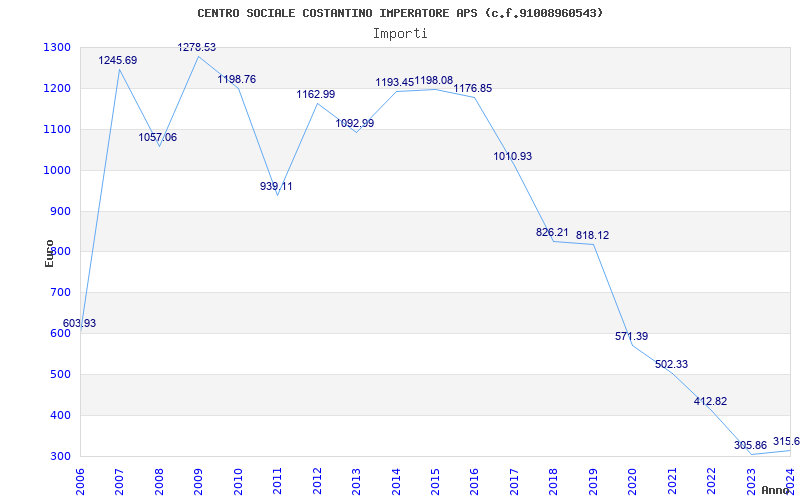Select the 1200 y-axis tick label
Screen dimensions: 800x500
57,89
